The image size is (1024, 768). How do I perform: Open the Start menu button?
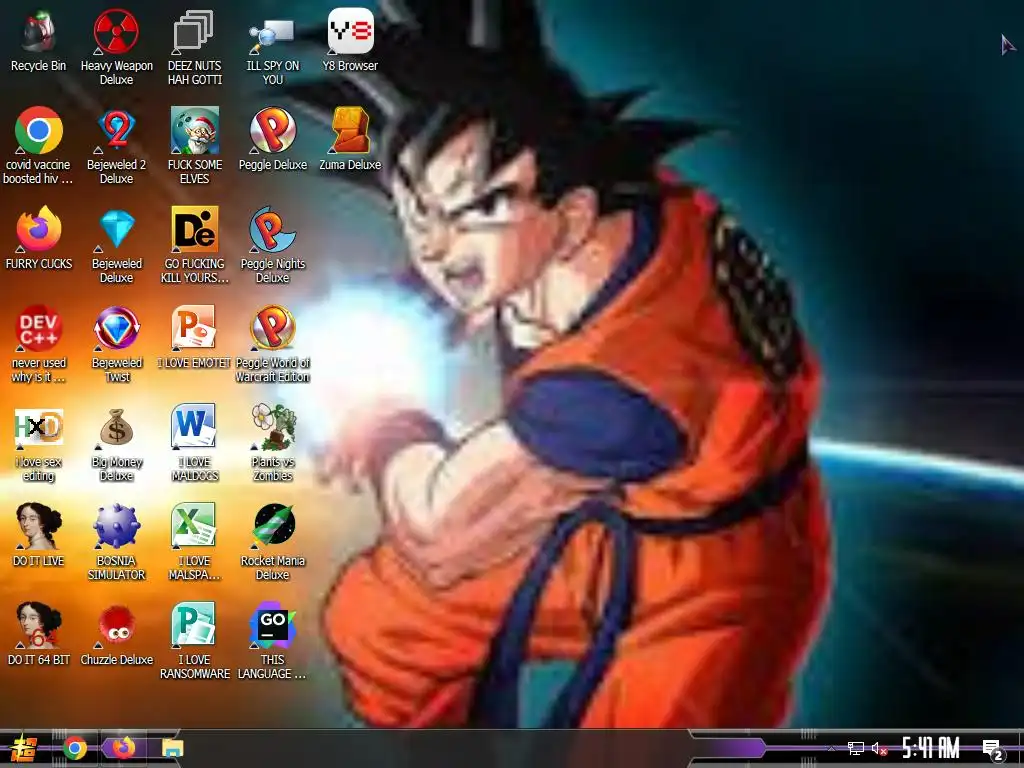[x=22, y=748]
